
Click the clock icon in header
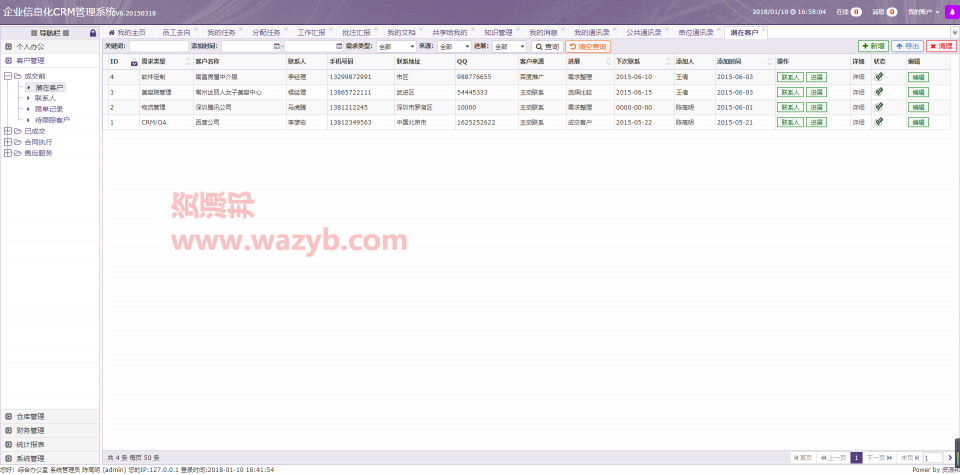tap(793, 12)
